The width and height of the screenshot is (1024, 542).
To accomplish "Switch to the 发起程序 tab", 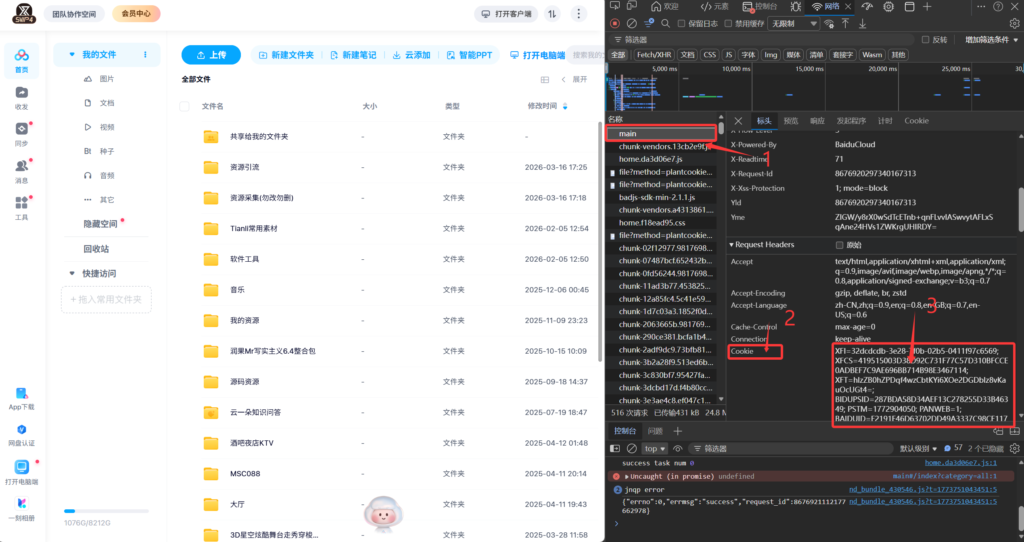I will click(x=851, y=121).
